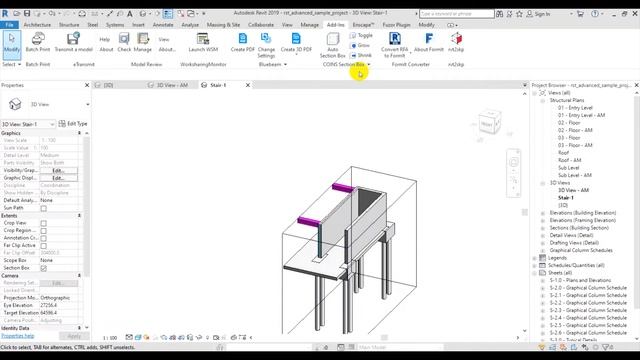640x360 pixels.
Task: Open the 3D View: Stair-1 instance dropdown
Action: pyautogui.click(x=52, y=124)
